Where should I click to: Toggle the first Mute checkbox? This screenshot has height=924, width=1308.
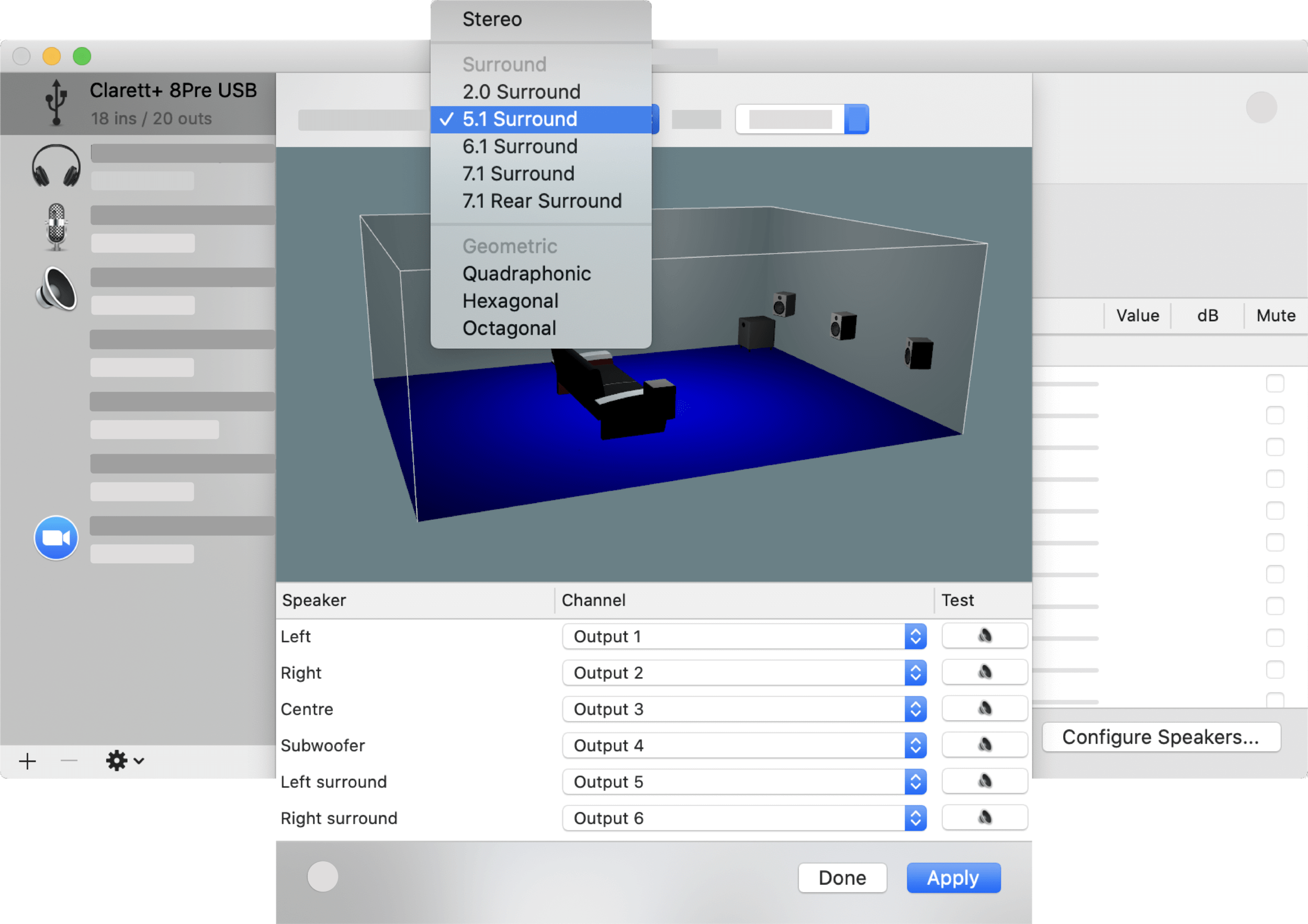(x=1275, y=384)
